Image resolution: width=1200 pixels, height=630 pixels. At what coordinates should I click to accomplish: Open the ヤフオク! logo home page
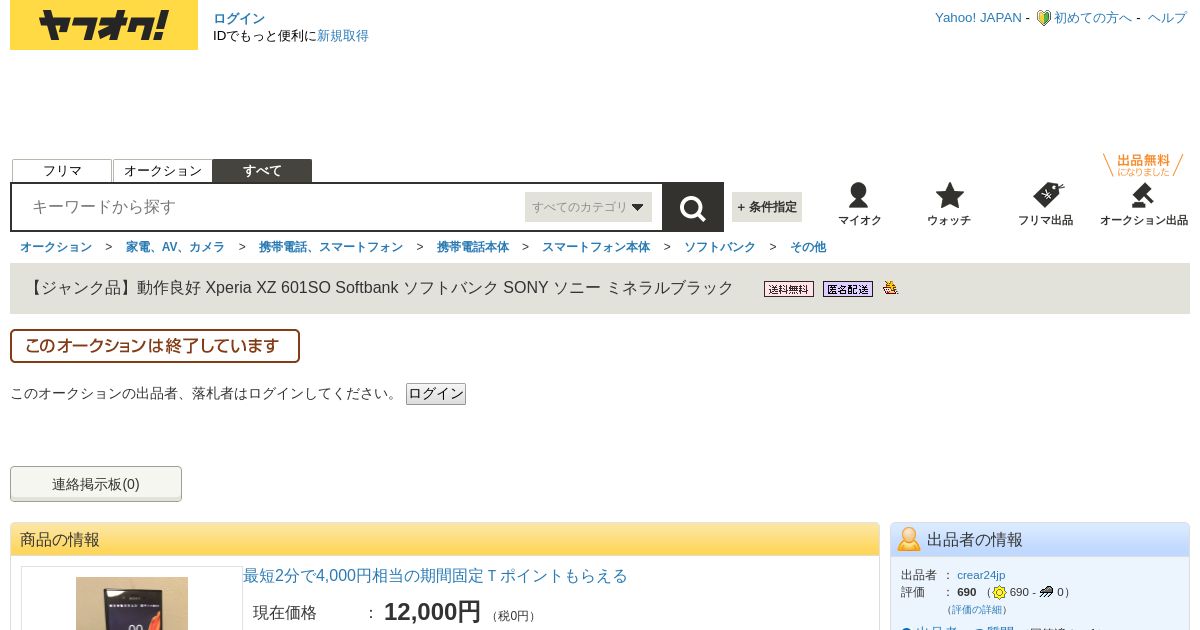[x=104, y=25]
